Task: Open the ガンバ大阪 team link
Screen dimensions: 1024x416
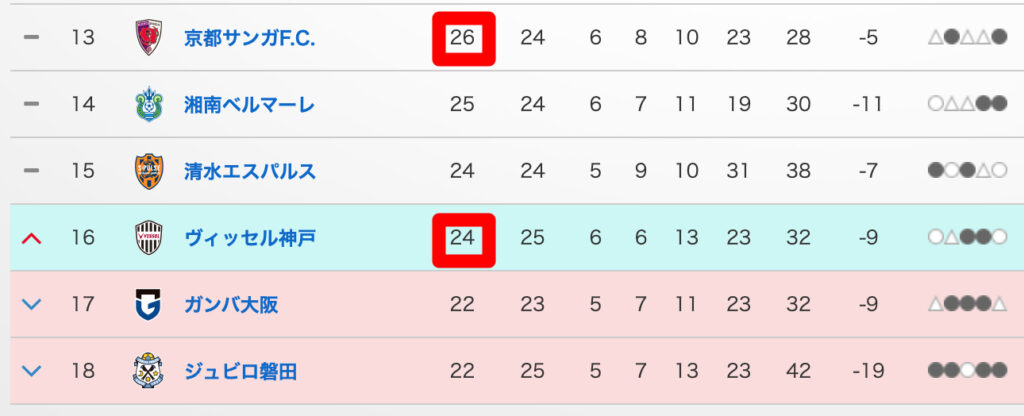Action: pyautogui.click(x=231, y=304)
